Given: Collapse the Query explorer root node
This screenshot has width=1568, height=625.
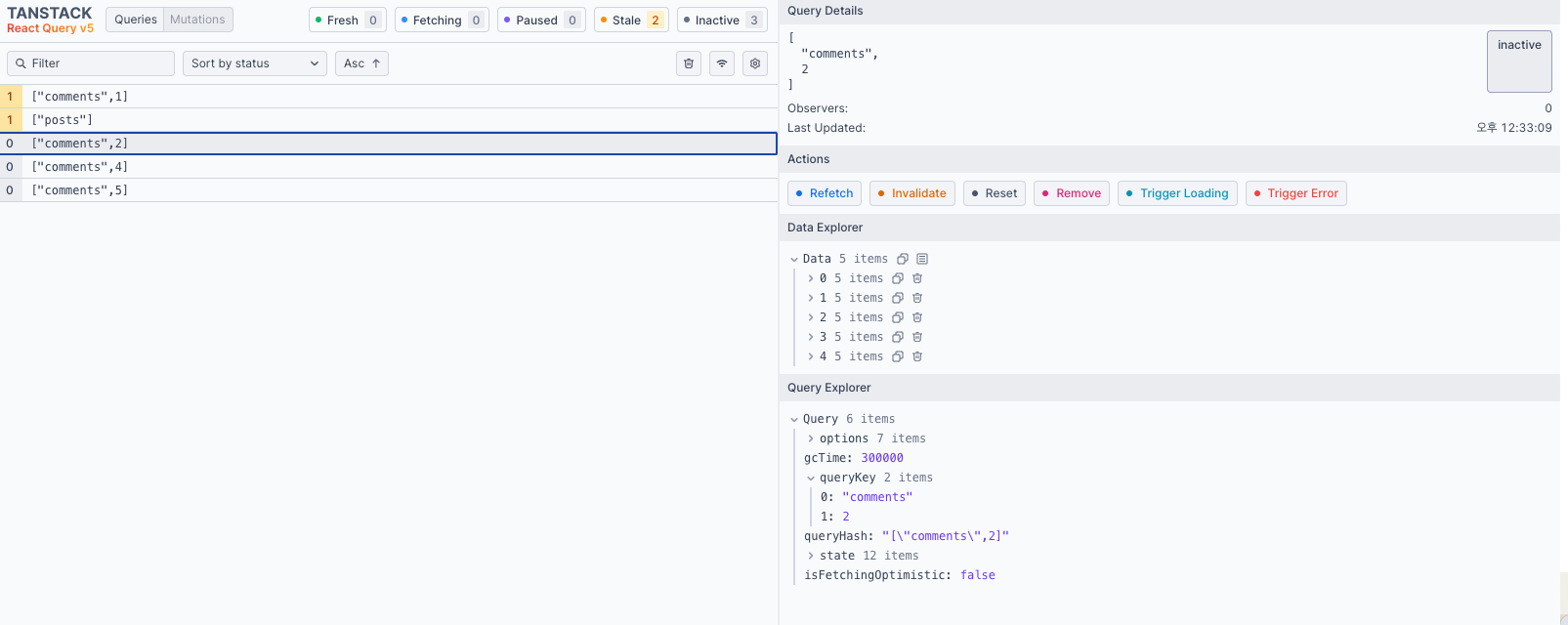Looking at the screenshot, I should tap(794, 419).
